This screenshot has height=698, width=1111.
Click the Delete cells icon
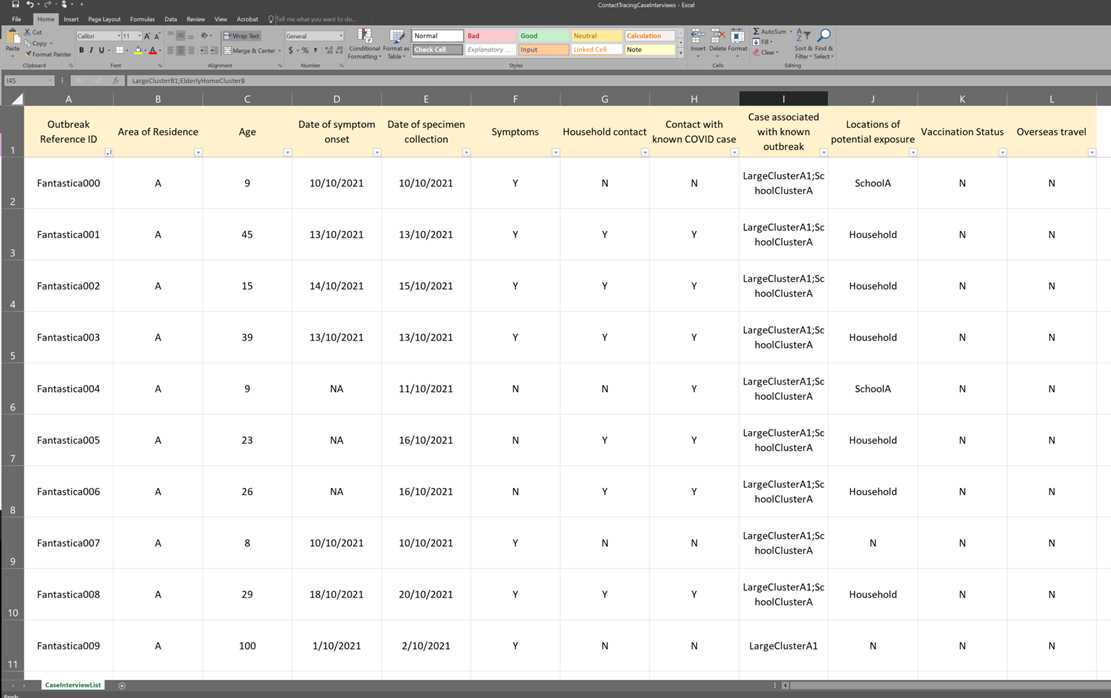click(717, 36)
